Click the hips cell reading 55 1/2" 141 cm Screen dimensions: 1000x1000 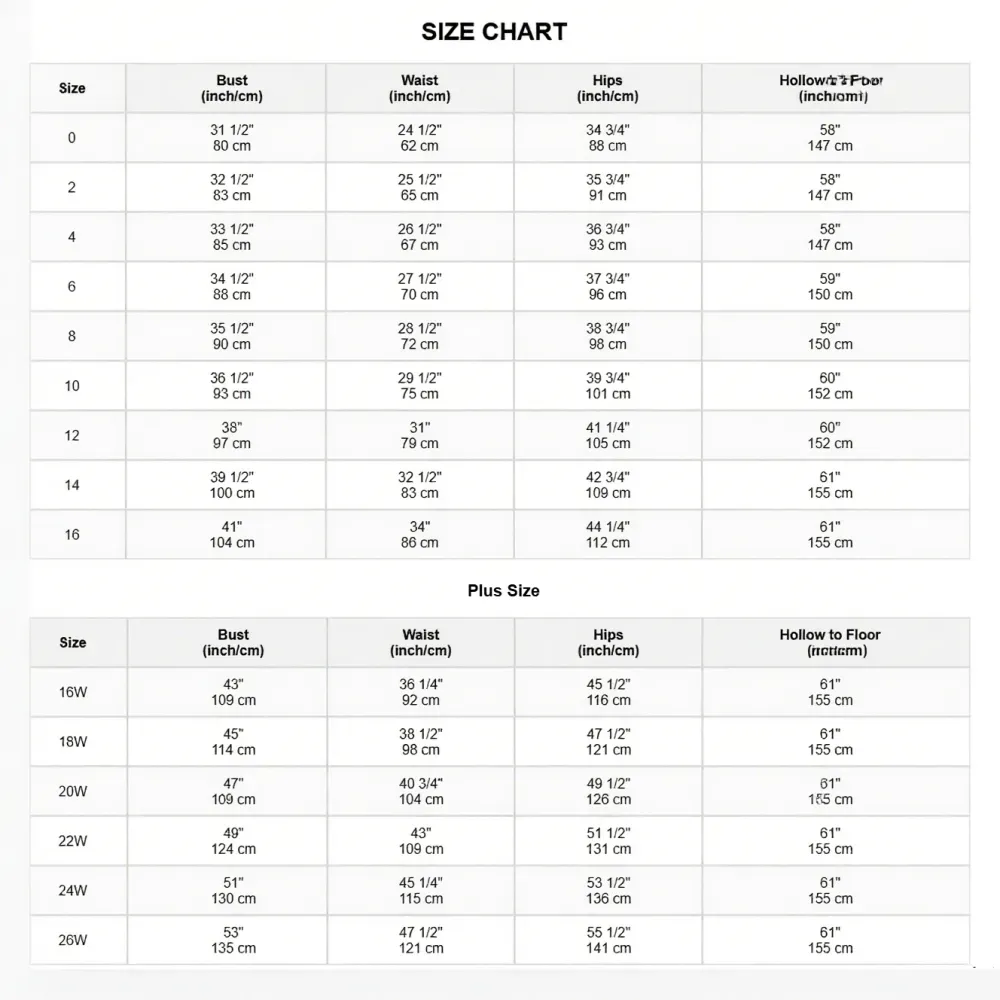pyautogui.click(x=609, y=940)
